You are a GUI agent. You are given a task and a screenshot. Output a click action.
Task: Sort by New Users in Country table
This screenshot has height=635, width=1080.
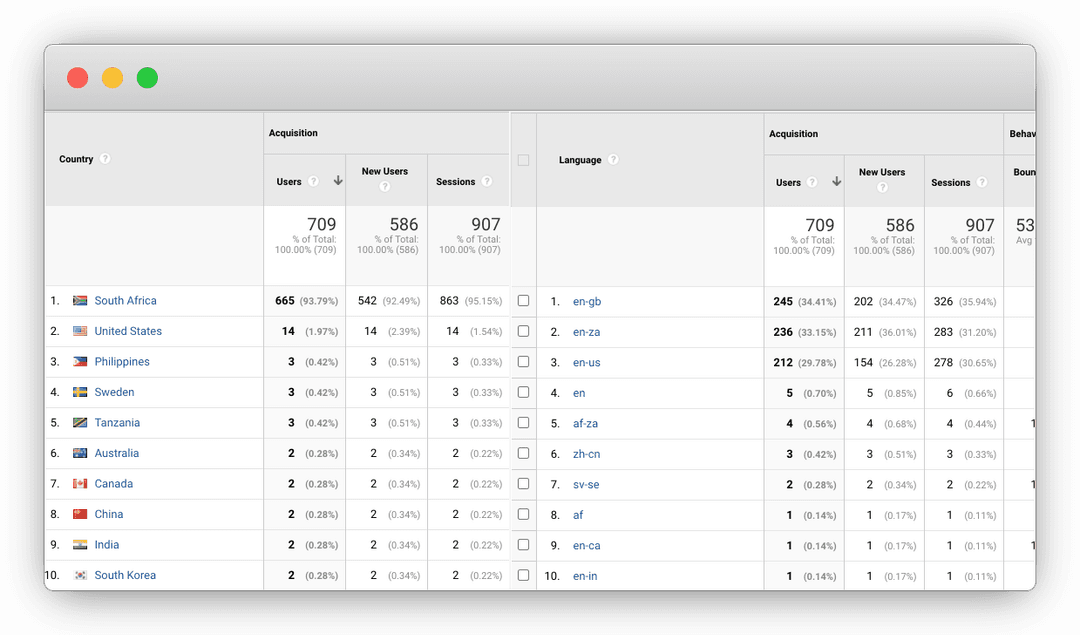385,171
